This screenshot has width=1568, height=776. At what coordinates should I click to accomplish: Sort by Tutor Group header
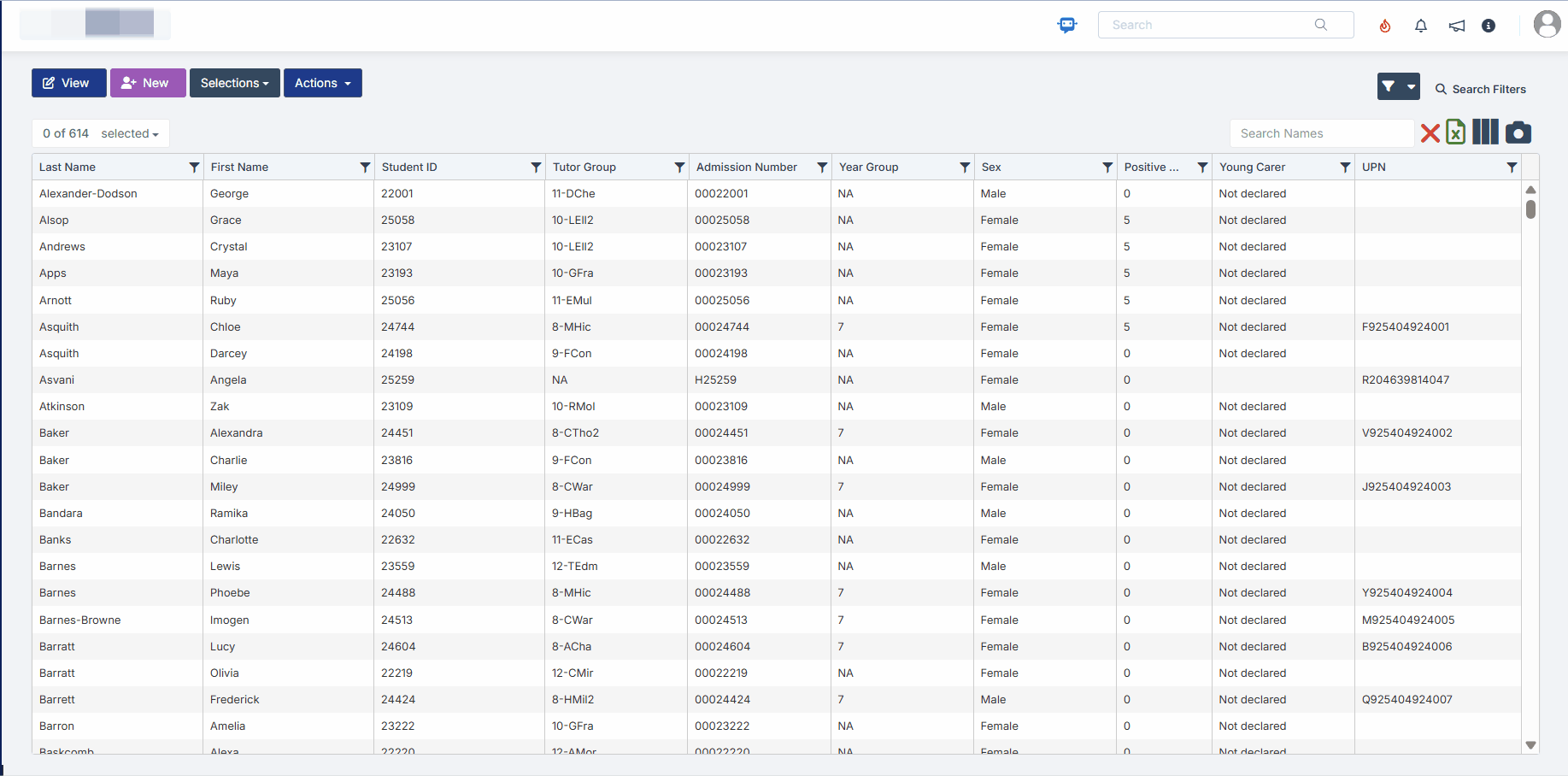point(584,168)
